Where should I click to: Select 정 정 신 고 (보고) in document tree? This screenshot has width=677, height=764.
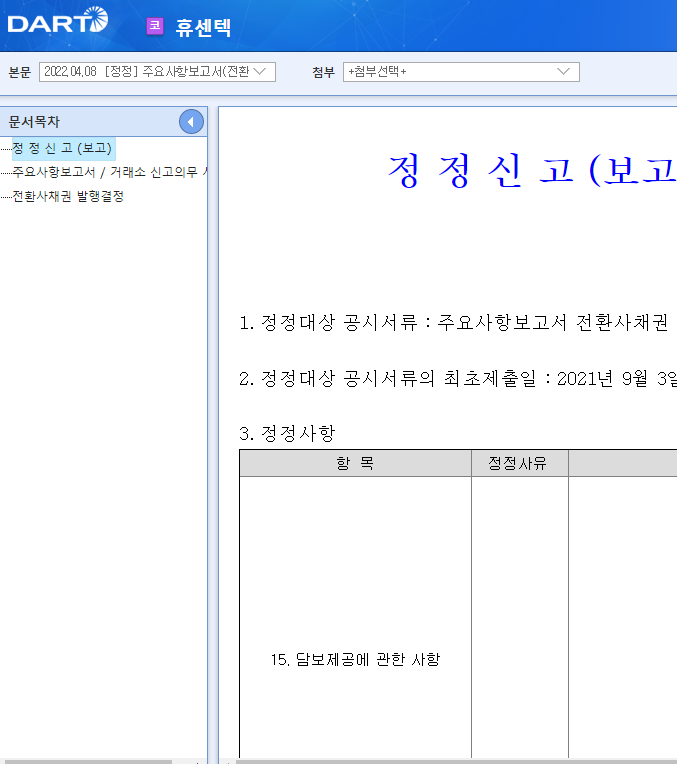pyautogui.click(x=63, y=148)
